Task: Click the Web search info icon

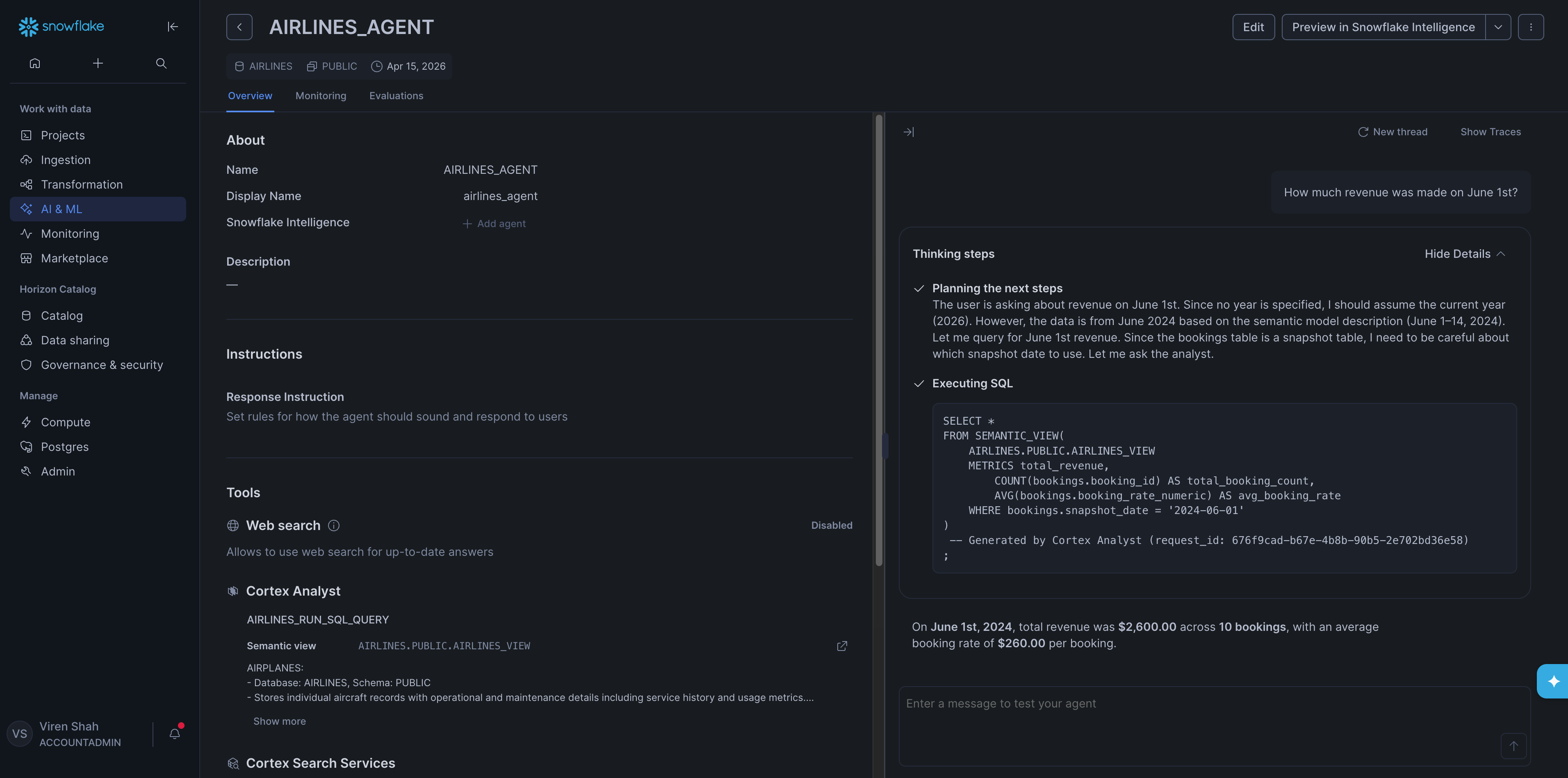Action: pos(333,525)
